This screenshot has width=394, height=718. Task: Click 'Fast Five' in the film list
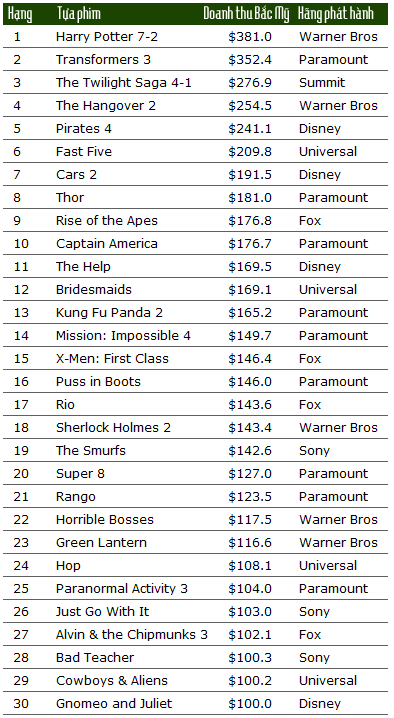84,152
